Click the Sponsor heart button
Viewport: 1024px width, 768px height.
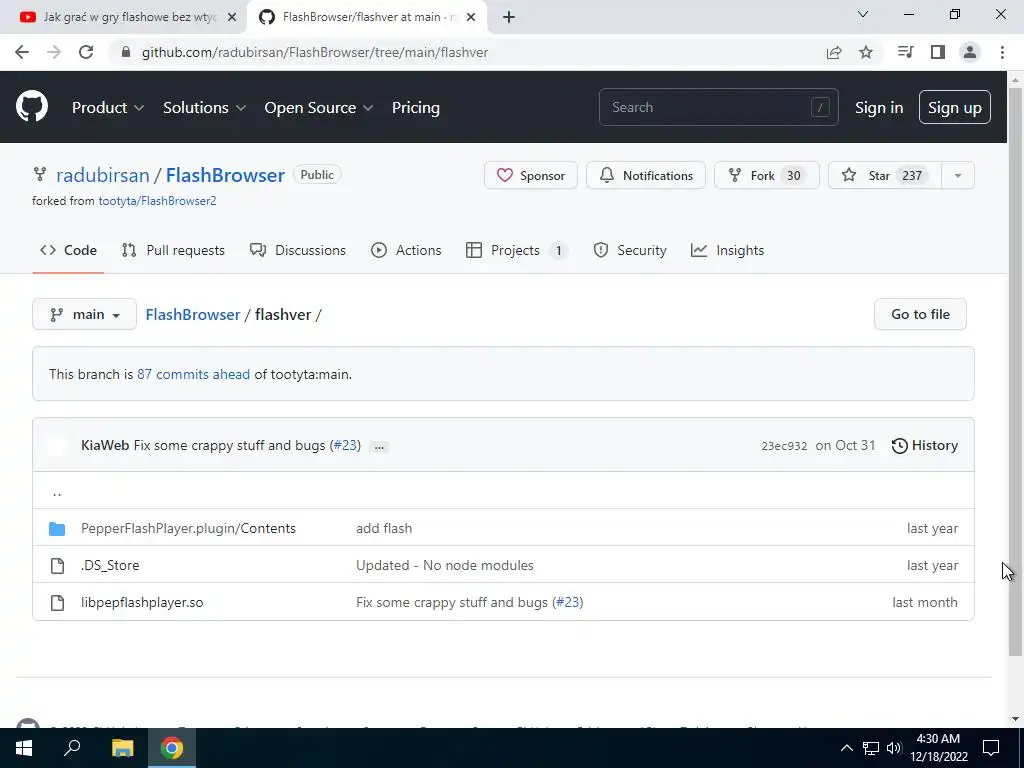(x=530, y=175)
